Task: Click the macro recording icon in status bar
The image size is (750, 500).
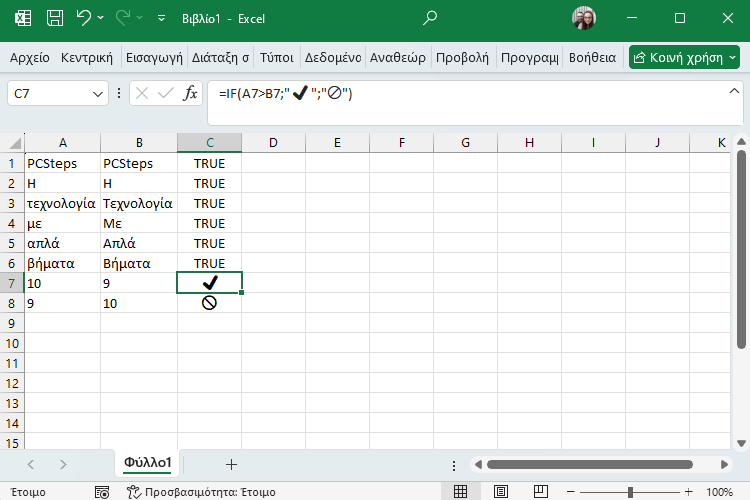Action: pyautogui.click(x=102, y=492)
